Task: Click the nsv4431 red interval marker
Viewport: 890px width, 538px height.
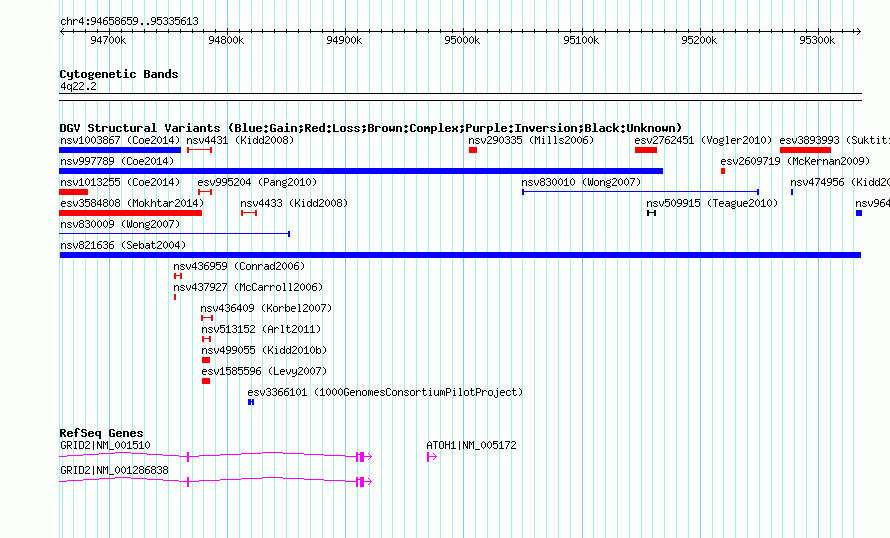Action: [x=199, y=150]
